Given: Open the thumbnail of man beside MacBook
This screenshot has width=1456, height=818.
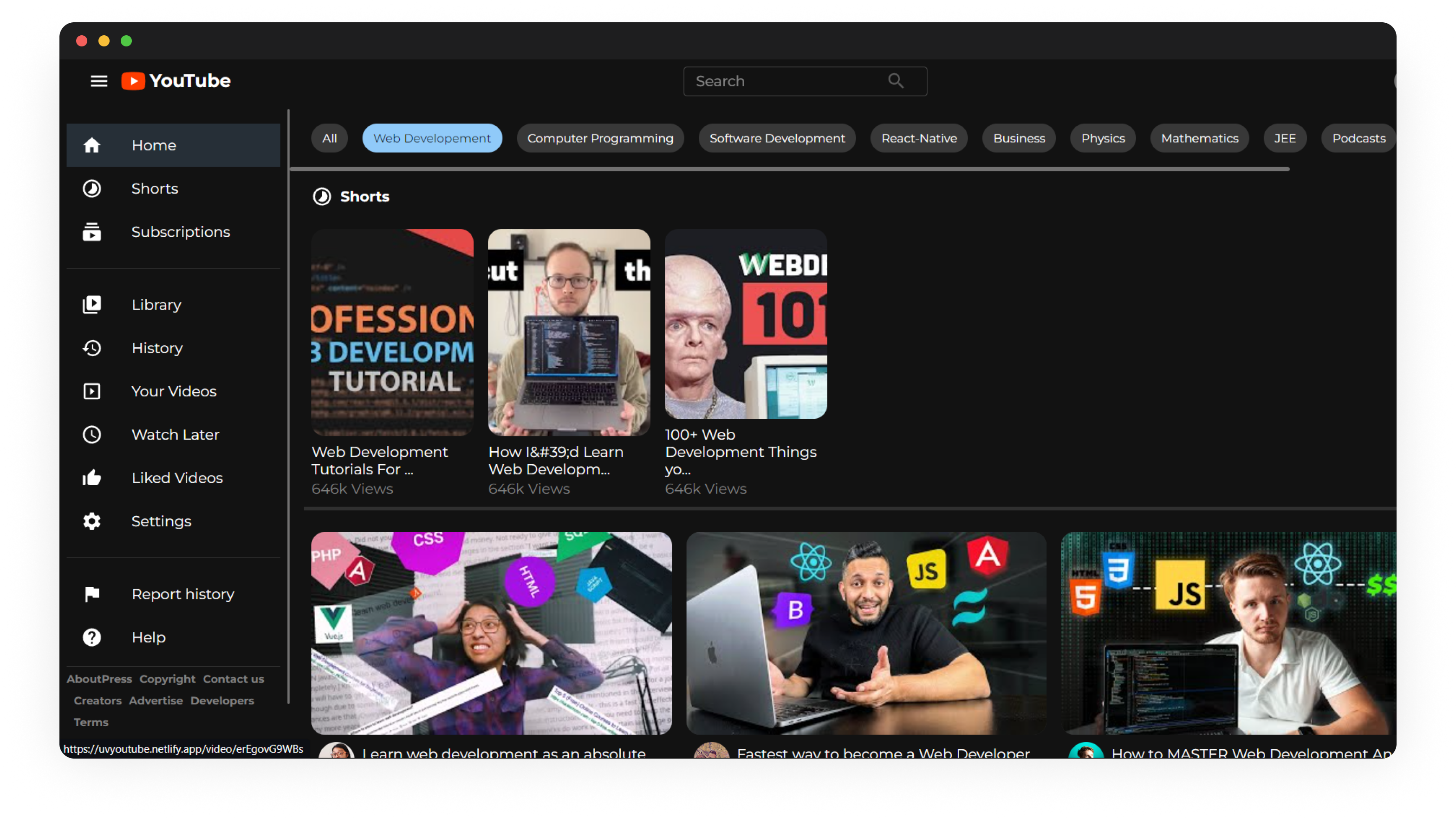Looking at the screenshot, I should coord(866,633).
